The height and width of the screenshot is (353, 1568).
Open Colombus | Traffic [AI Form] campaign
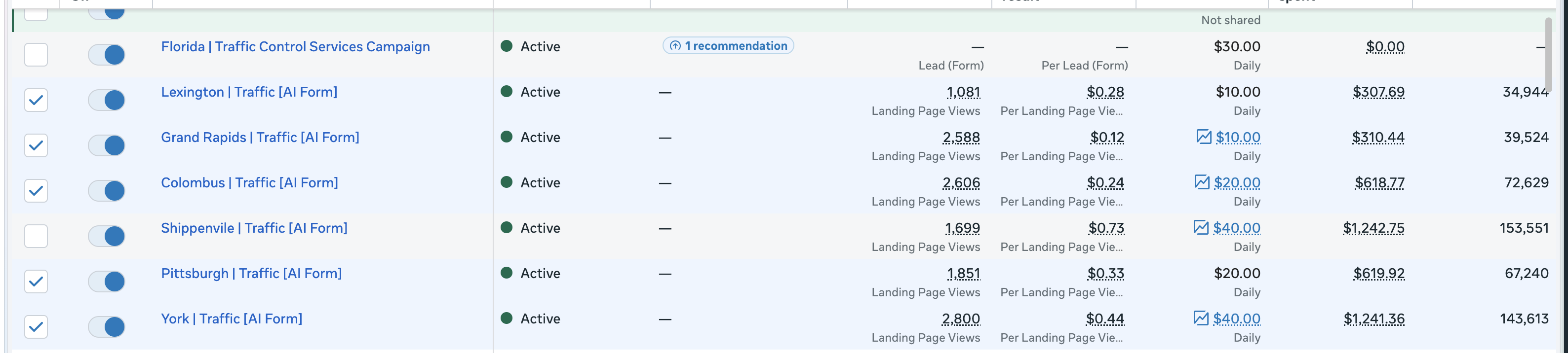(x=249, y=183)
